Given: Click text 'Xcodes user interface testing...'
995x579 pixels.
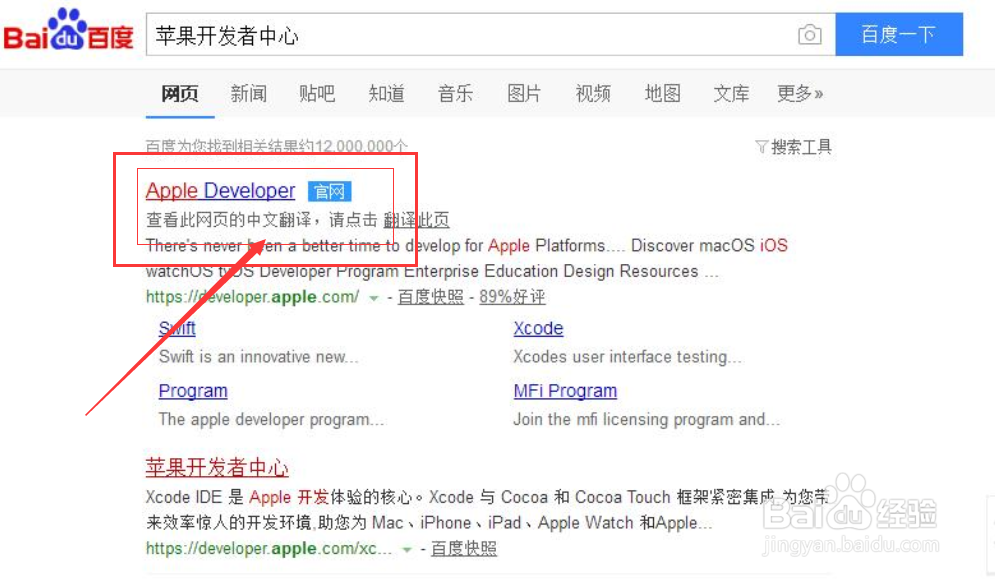Looking at the screenshot, I should pos(627,357).
